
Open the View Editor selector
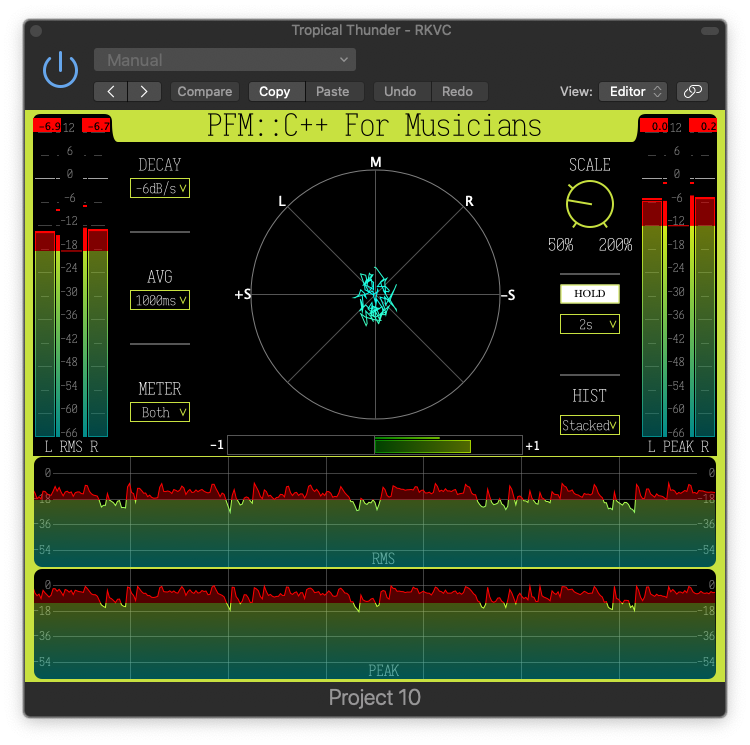pyautogui.click(x=633, y=91)
